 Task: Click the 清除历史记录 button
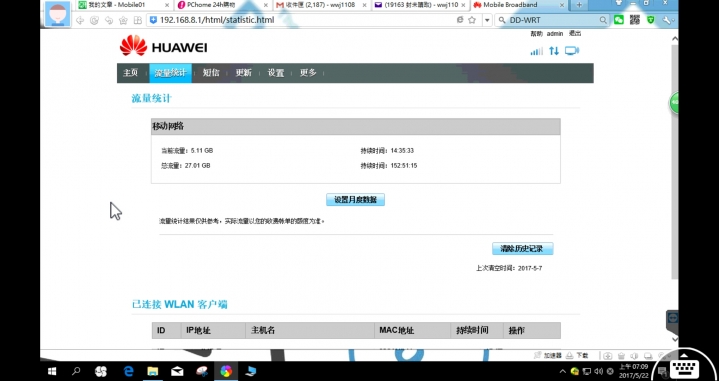(523, 249)
